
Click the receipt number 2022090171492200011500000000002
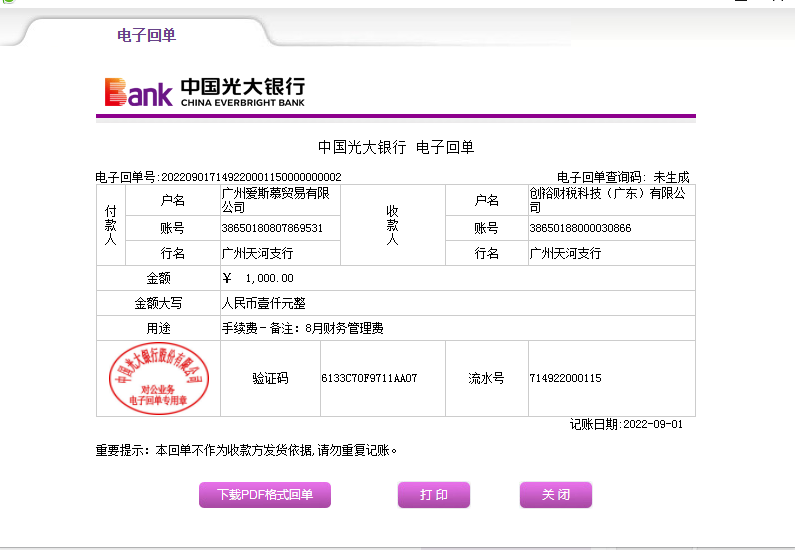[x=251, y=177]
